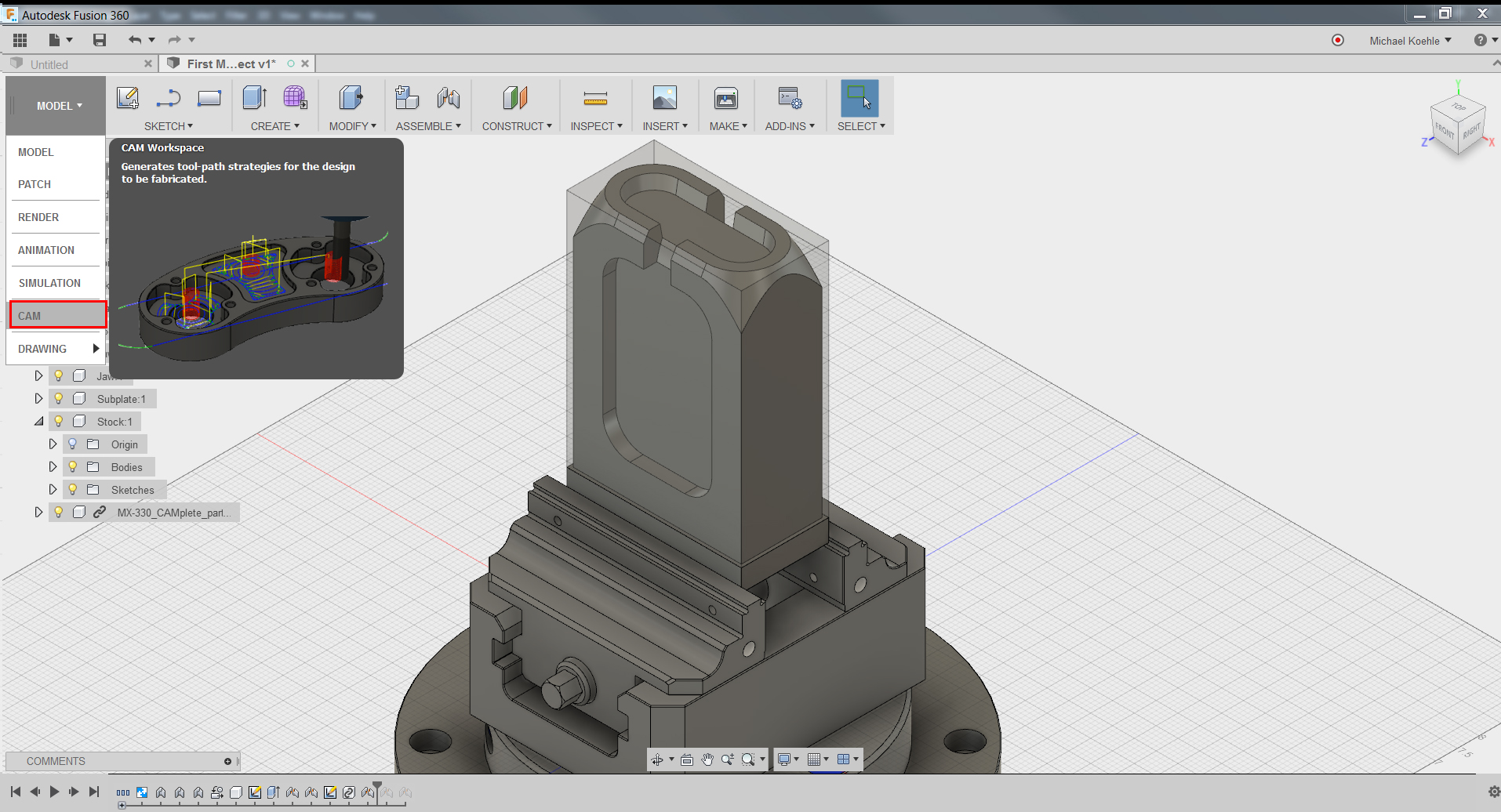Click the Extrude tool icon in Create
This screenshot has width=1501, height=812.
[x=254, y=98]
